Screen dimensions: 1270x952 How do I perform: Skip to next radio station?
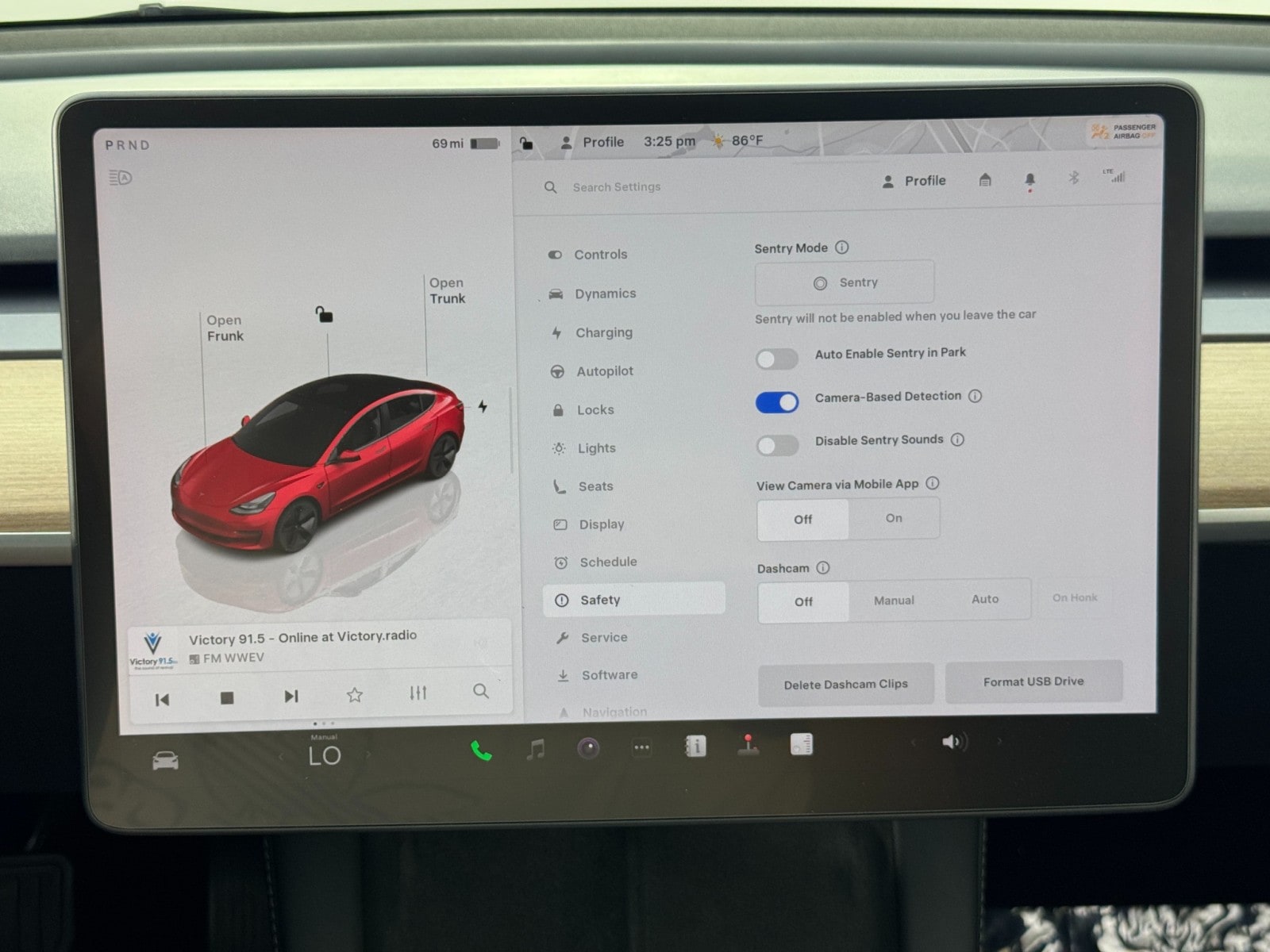pos(291,697)
